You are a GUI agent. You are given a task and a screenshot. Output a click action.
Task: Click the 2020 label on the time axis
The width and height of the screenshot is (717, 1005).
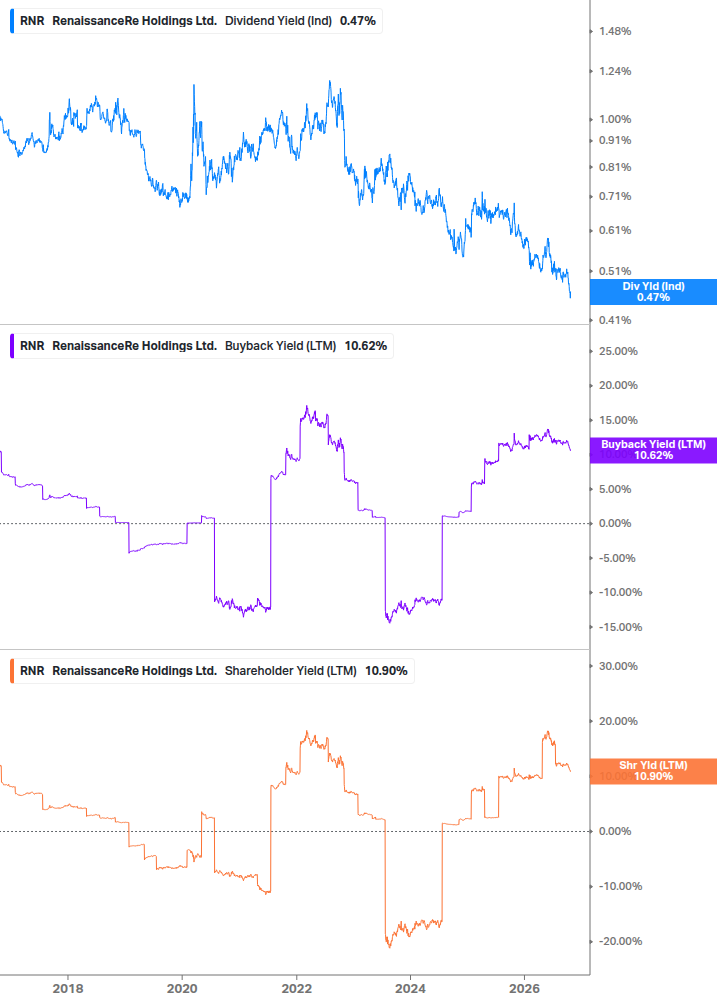pos(182,988)
